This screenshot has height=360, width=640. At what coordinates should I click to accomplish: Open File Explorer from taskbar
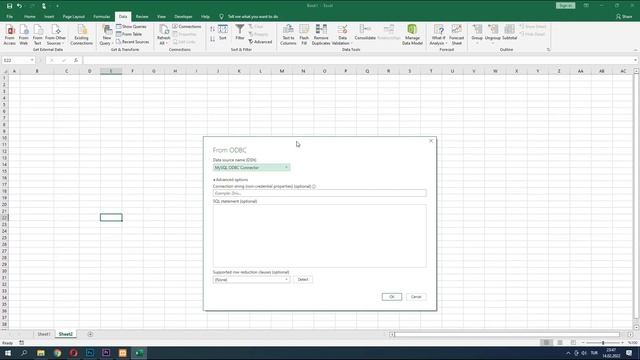point(41,353)
